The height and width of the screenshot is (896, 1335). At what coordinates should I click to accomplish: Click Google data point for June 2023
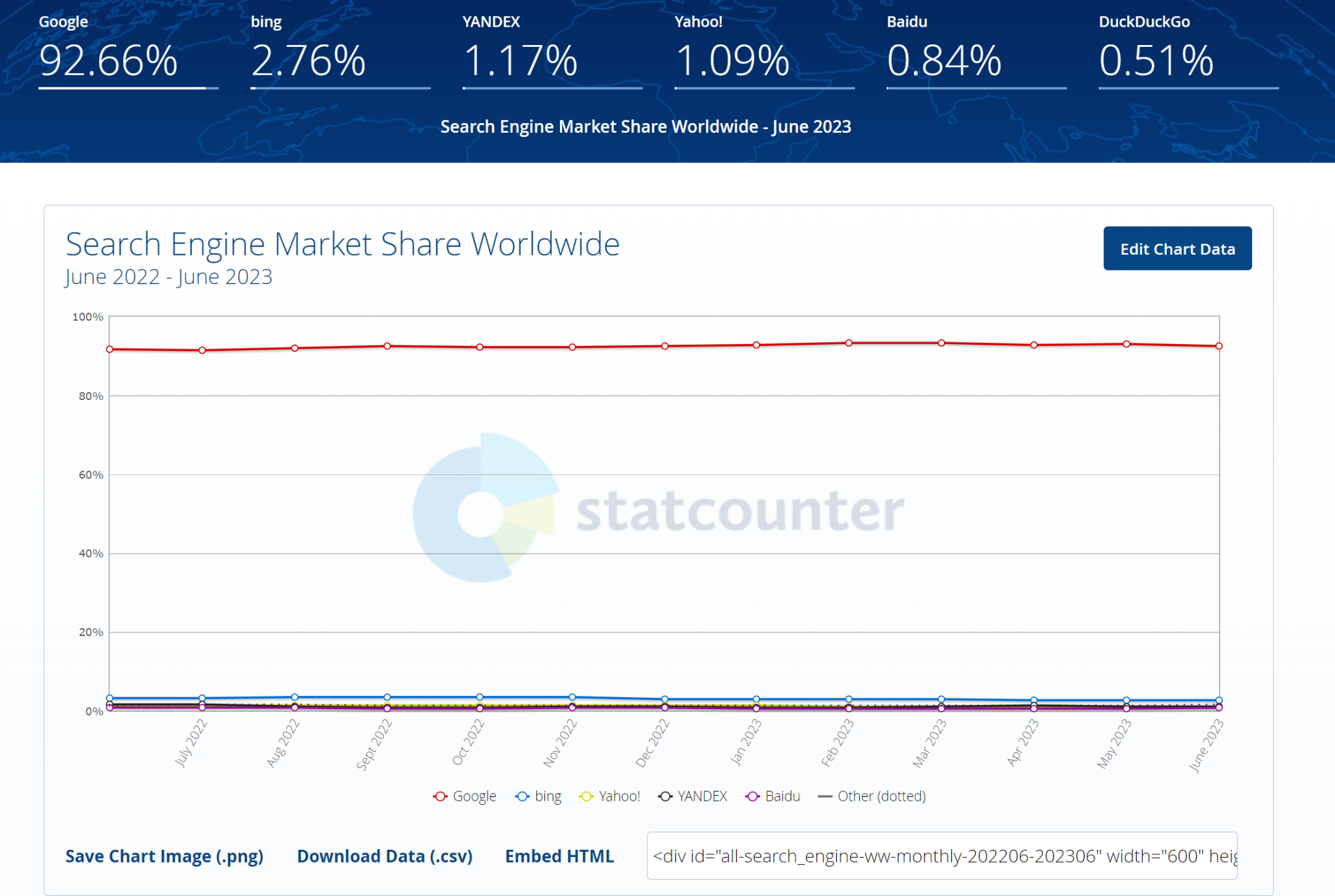click(1219, 346)
